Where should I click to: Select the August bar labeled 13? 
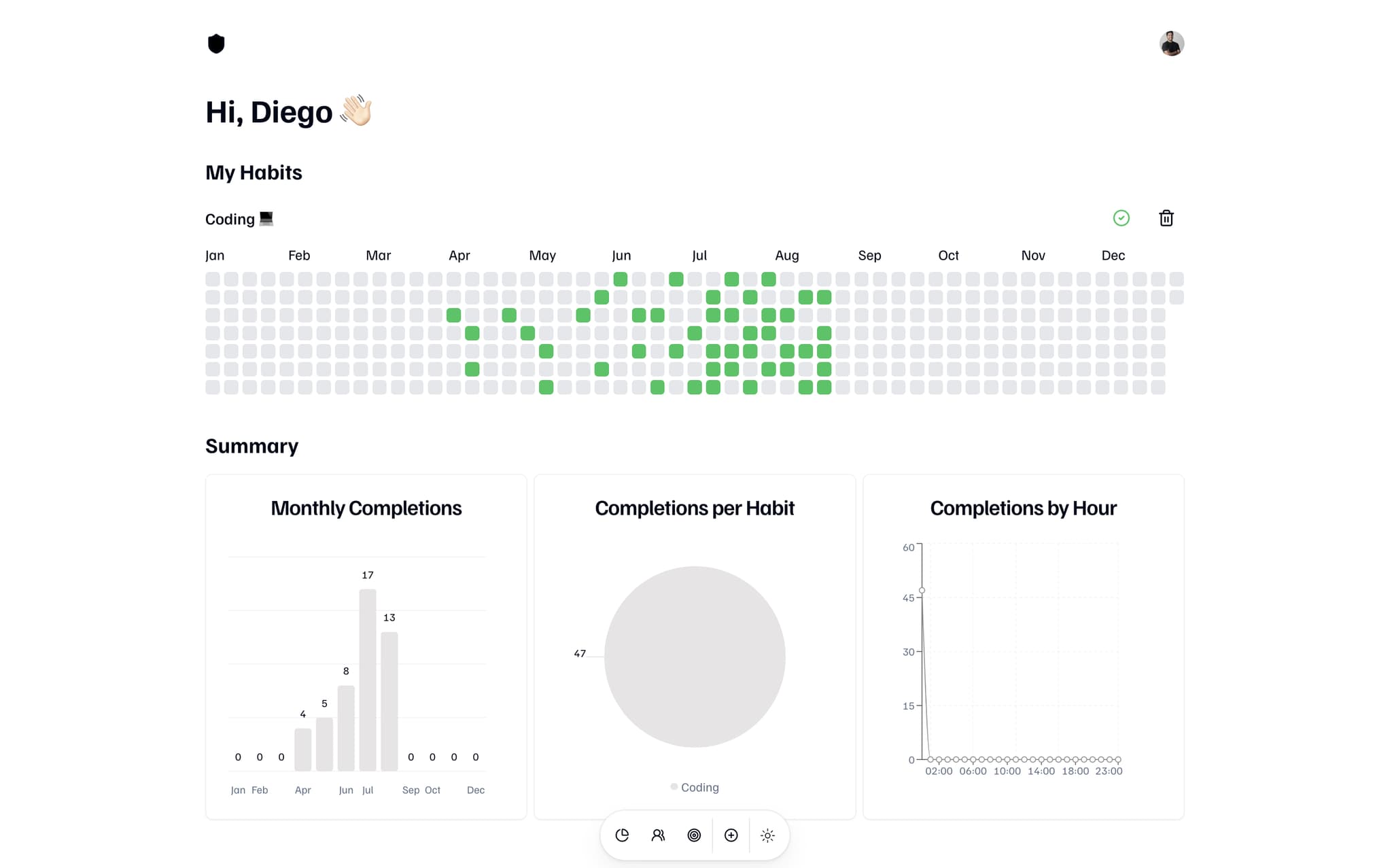click(x=389, y=701)
